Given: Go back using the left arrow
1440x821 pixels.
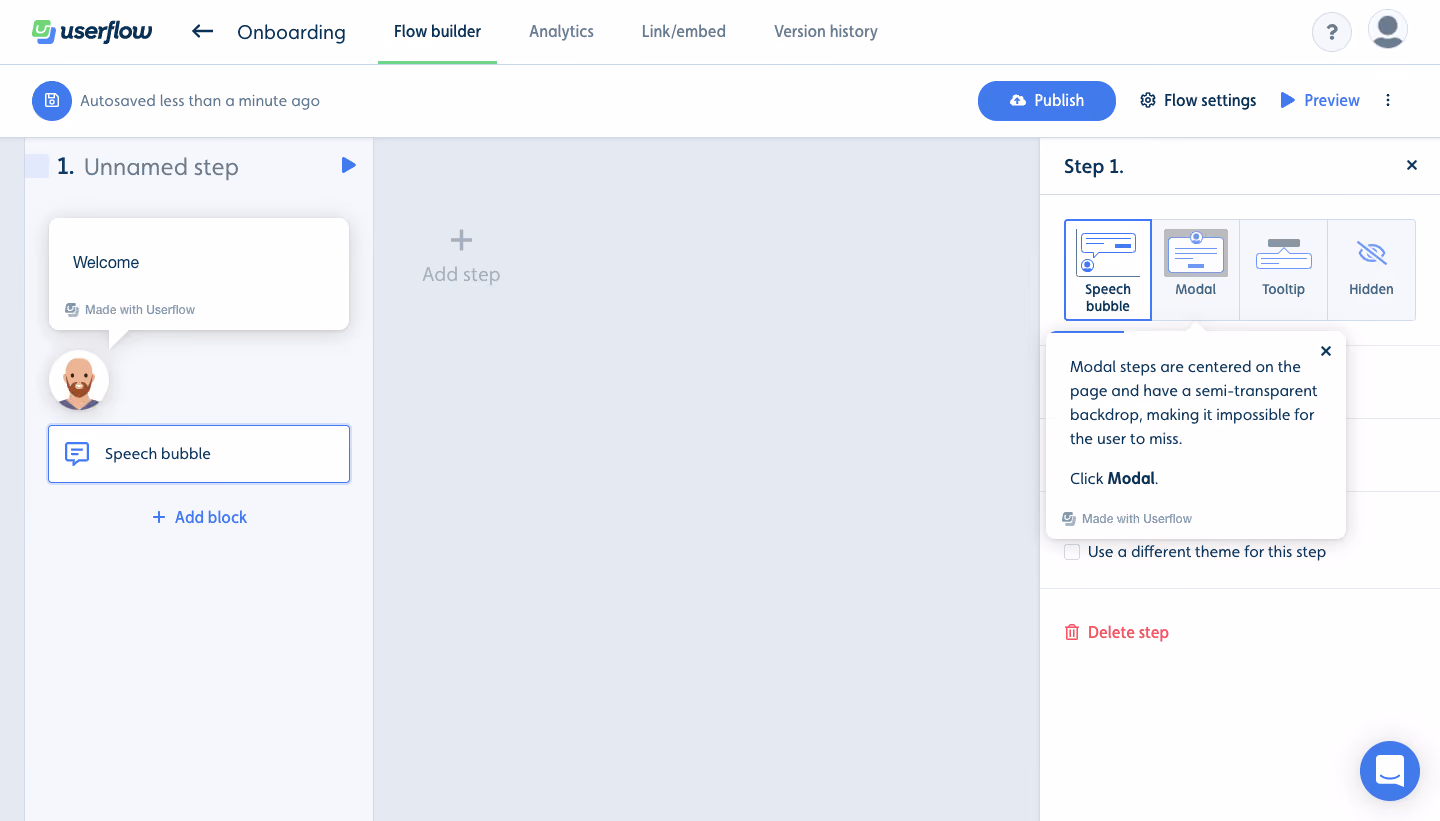Looking at the screenshot, I should point(202,31).
